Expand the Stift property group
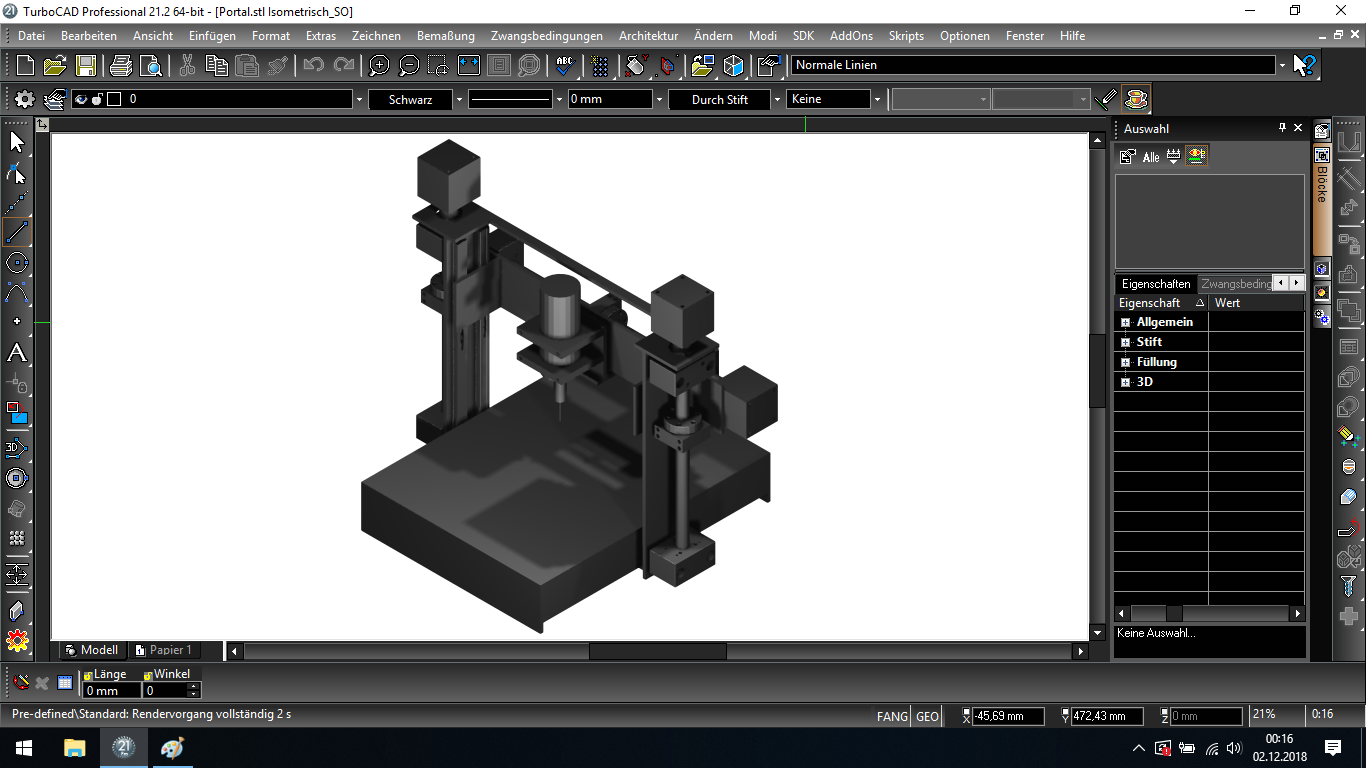Screen dimensions: 1366x768 point(1125,342)
